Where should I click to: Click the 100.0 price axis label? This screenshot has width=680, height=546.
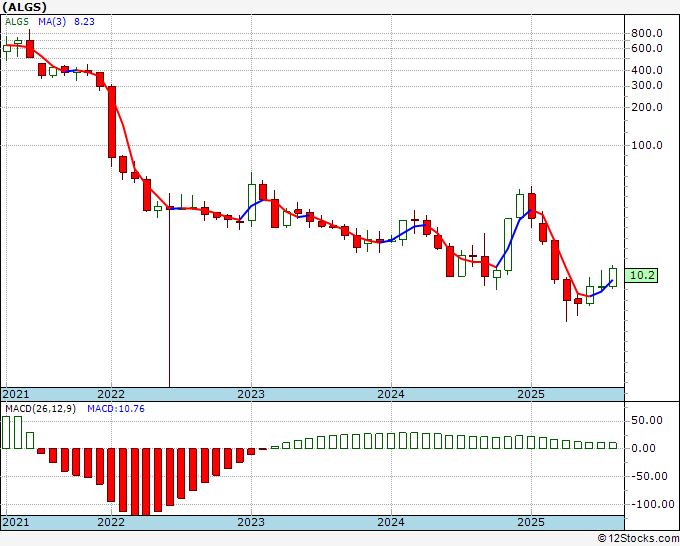coord(647,145)
